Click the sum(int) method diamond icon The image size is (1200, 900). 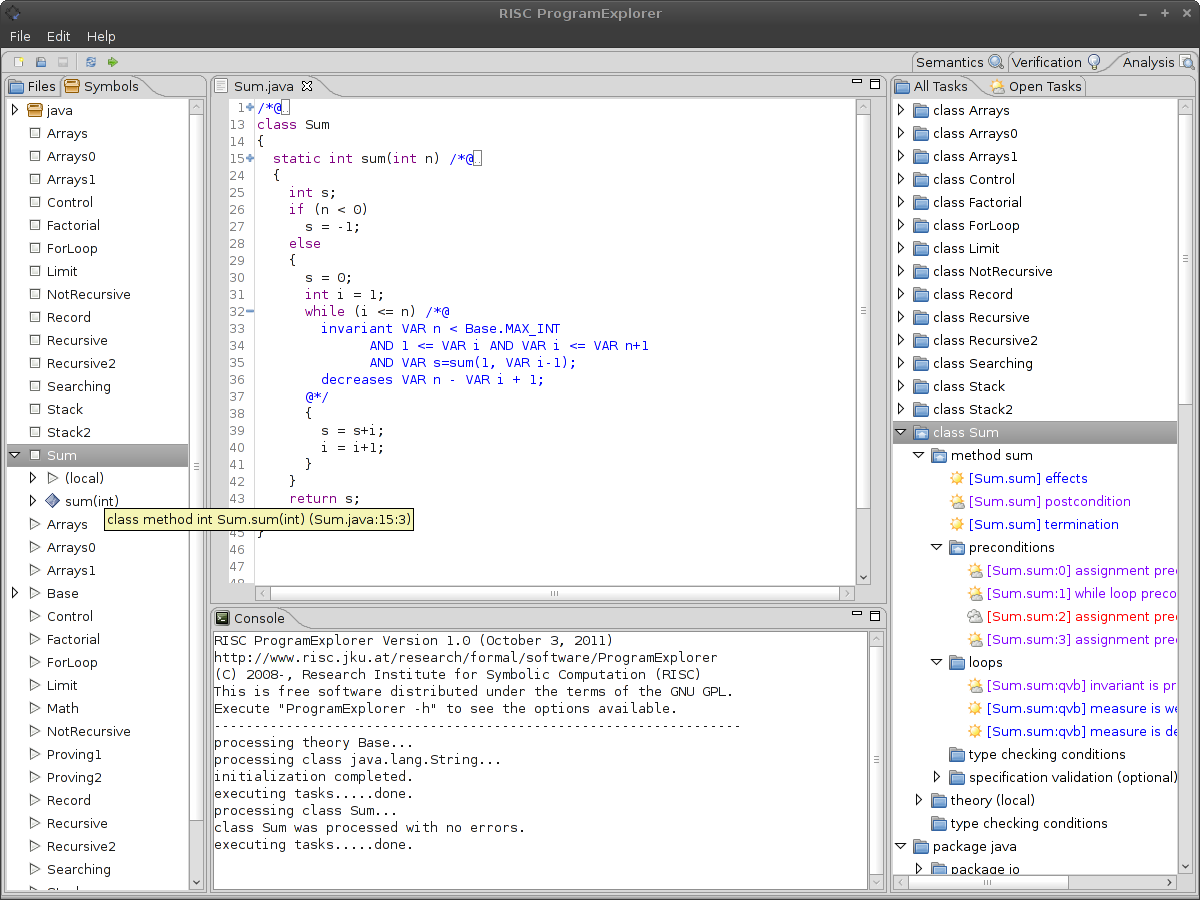pos(53,501)
